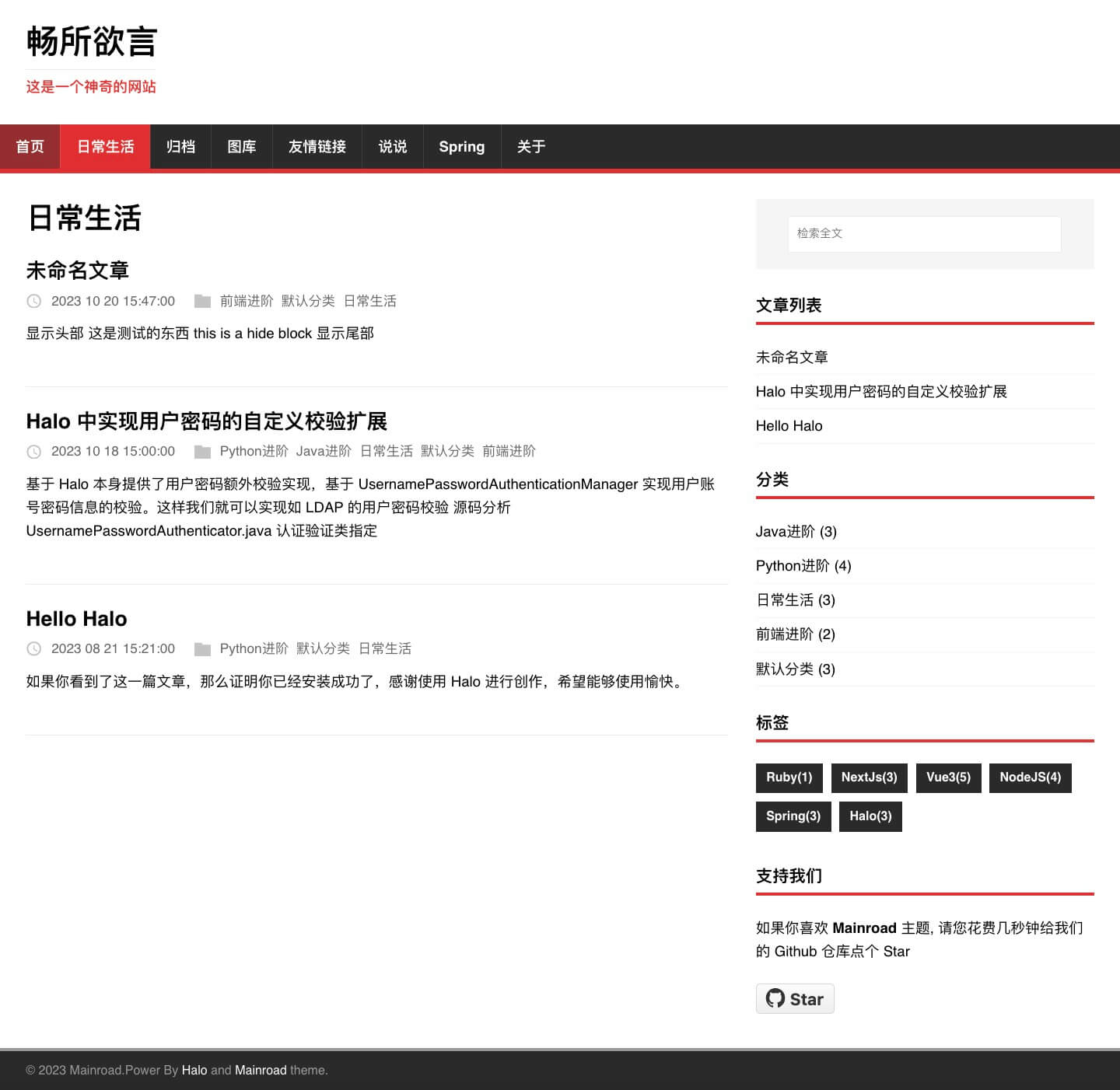Screen dimensions: 1120x1090
Task: Click the folder icon under Halo password article
Action: point(202,452)
